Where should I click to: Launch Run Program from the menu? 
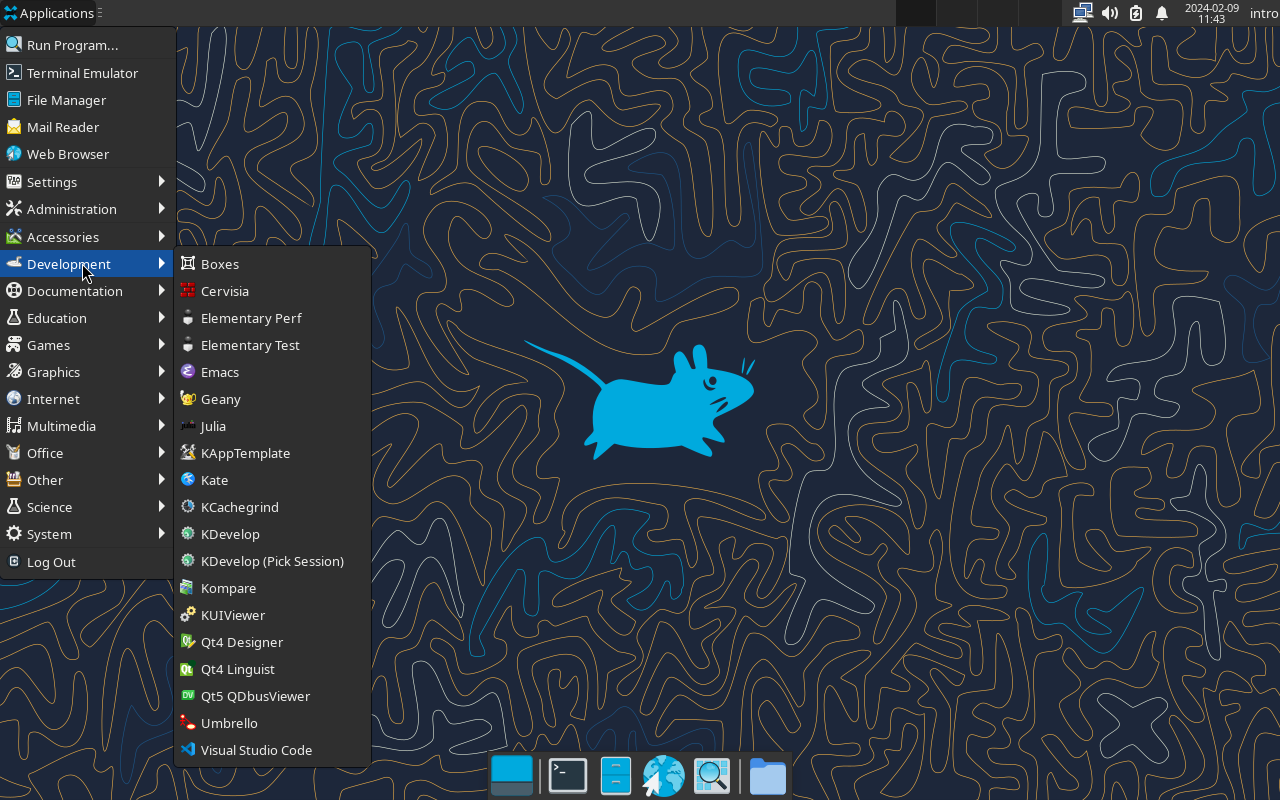88,45
